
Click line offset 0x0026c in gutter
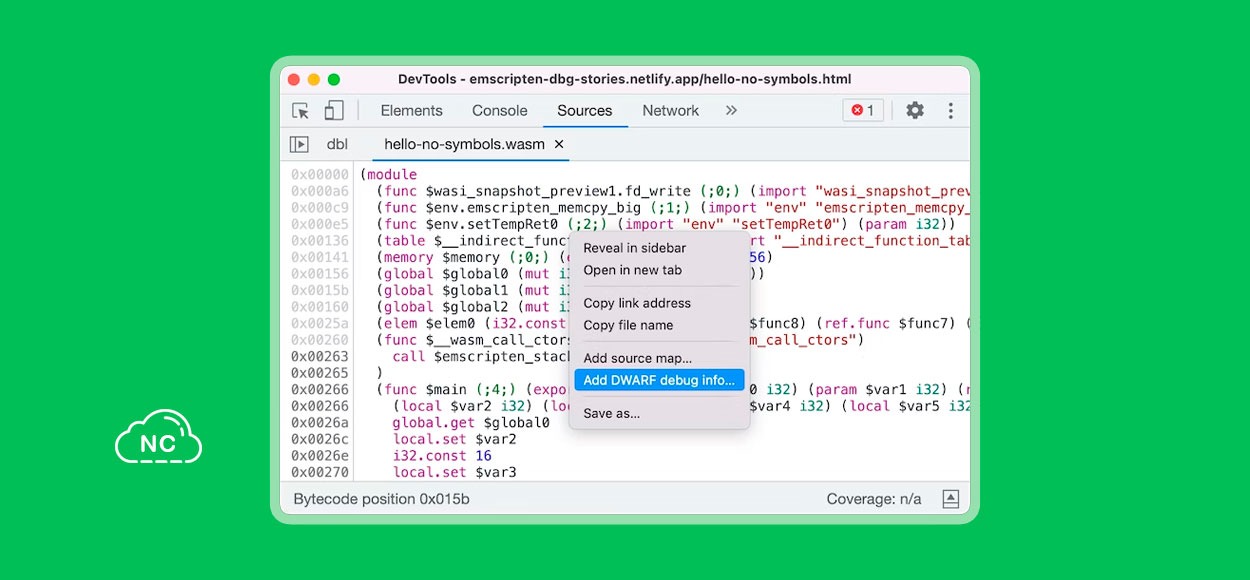click(320, 439)
